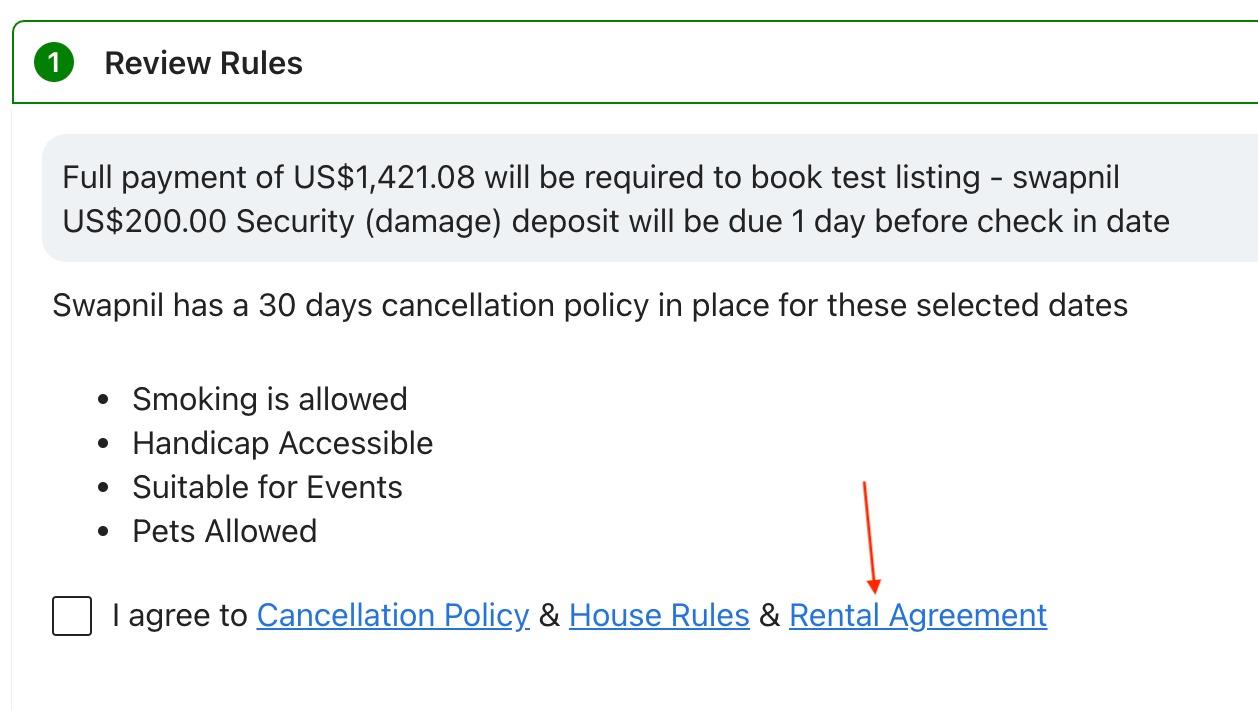
Task: Open the Cancellation Policy link
Action: pyautogui.click(x=393, y=615)
